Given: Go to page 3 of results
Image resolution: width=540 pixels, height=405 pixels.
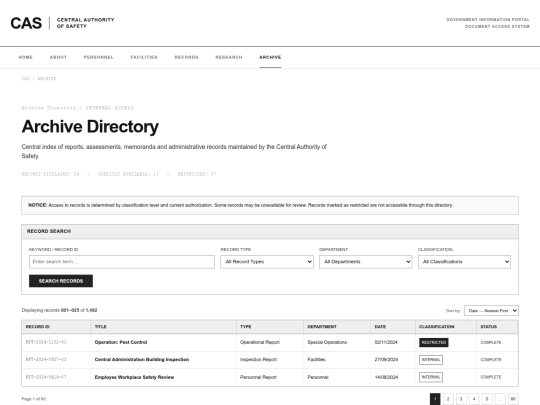Looking at the screenshot, I should click(x=461, y=399).
